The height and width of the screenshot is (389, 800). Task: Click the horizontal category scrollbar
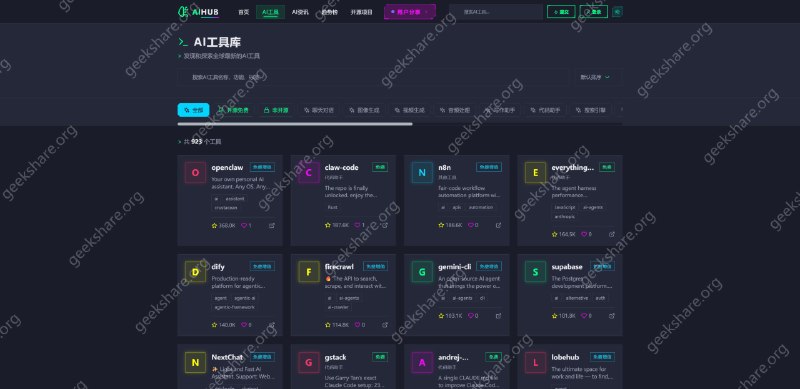(295, 124)
